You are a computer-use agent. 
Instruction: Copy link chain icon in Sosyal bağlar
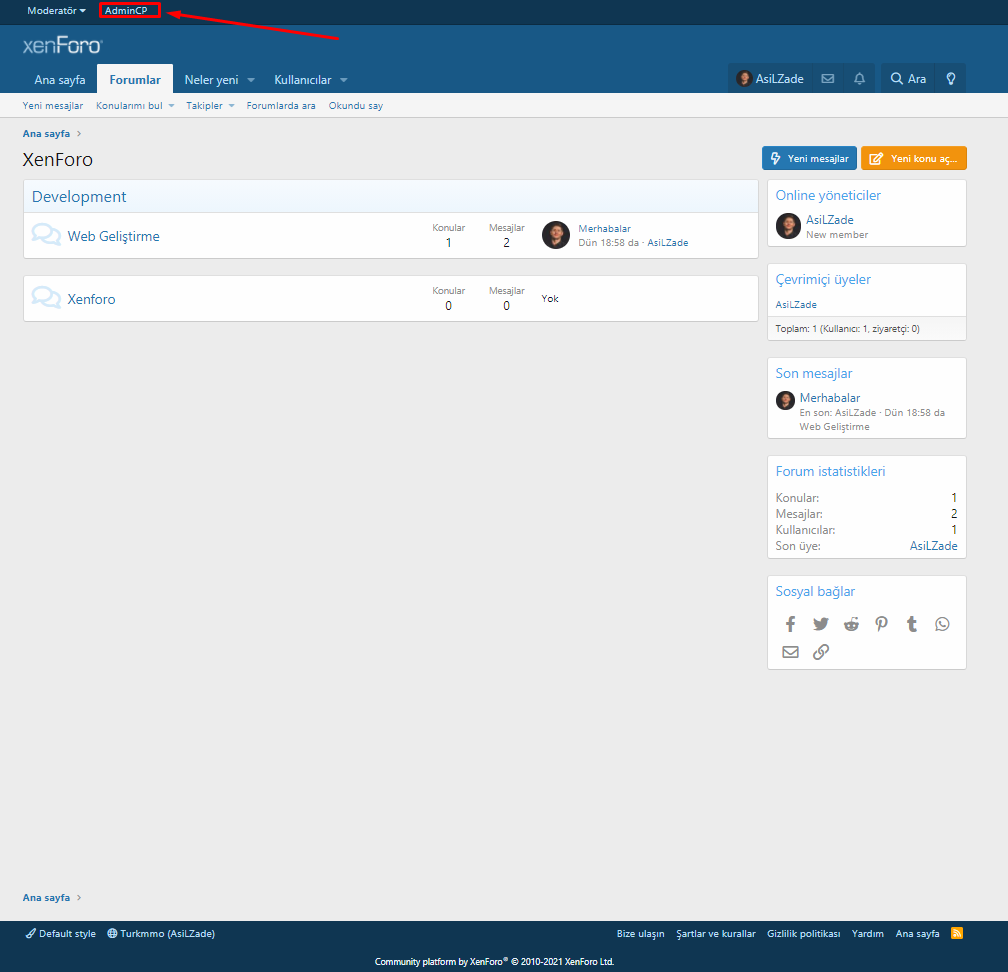point(821,652)
